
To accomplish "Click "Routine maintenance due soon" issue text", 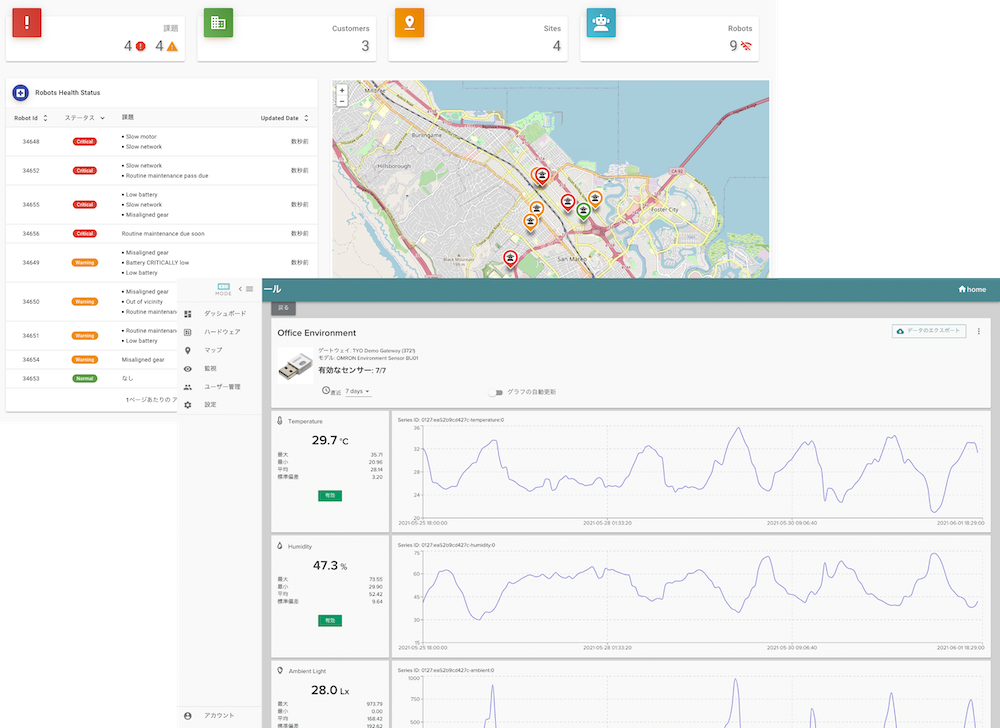I will 163,234.
